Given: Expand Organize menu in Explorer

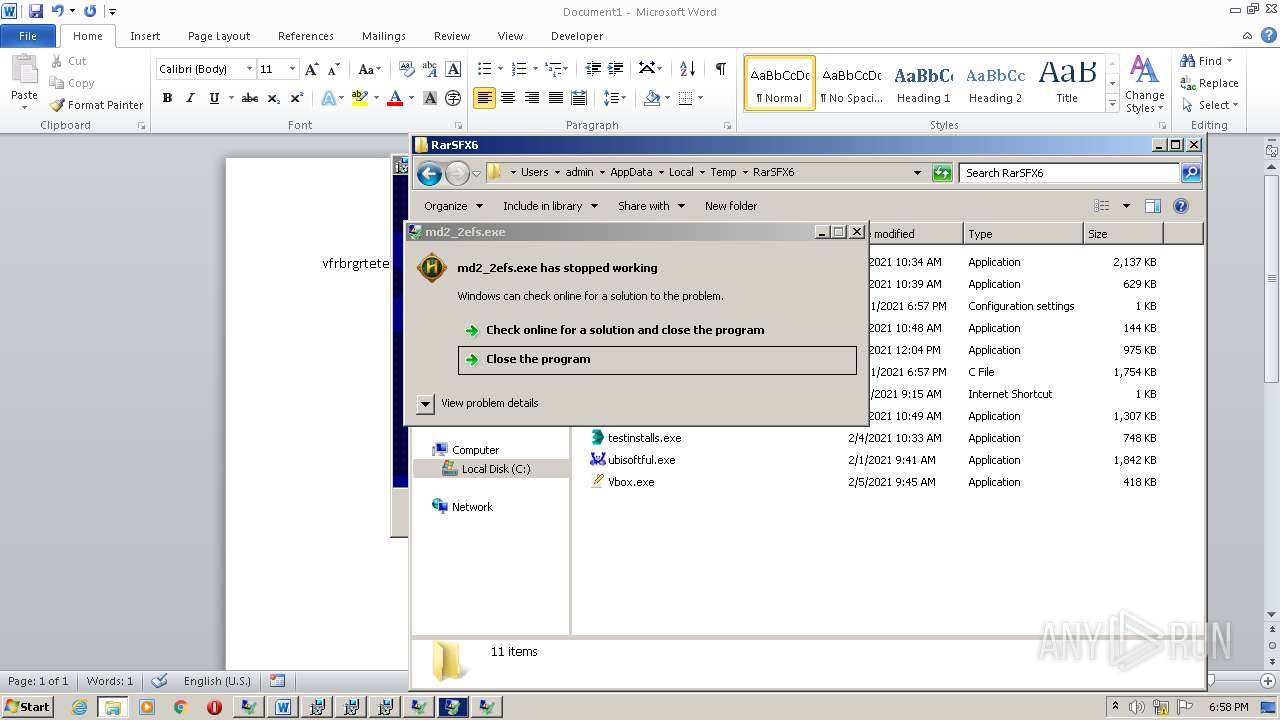Looking at the screenshot, I should pyautogui.click(x=453, y=206).
